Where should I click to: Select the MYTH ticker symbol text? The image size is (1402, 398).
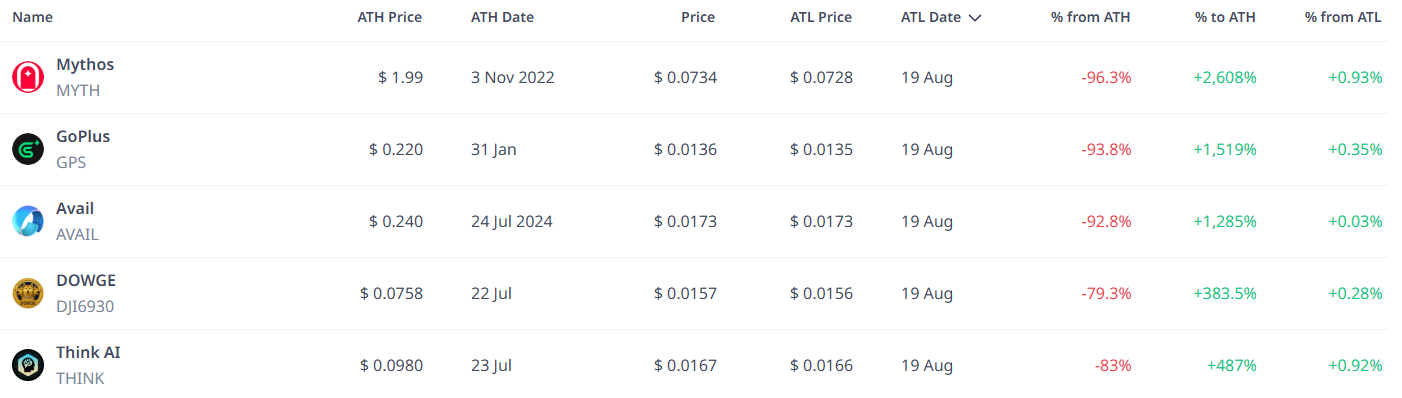[78, 90]
